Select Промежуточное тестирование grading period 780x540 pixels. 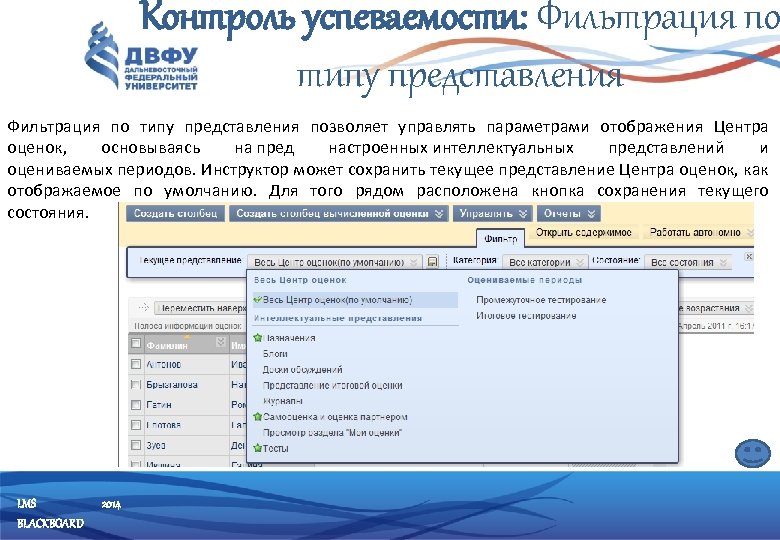[x=541, y=300]
